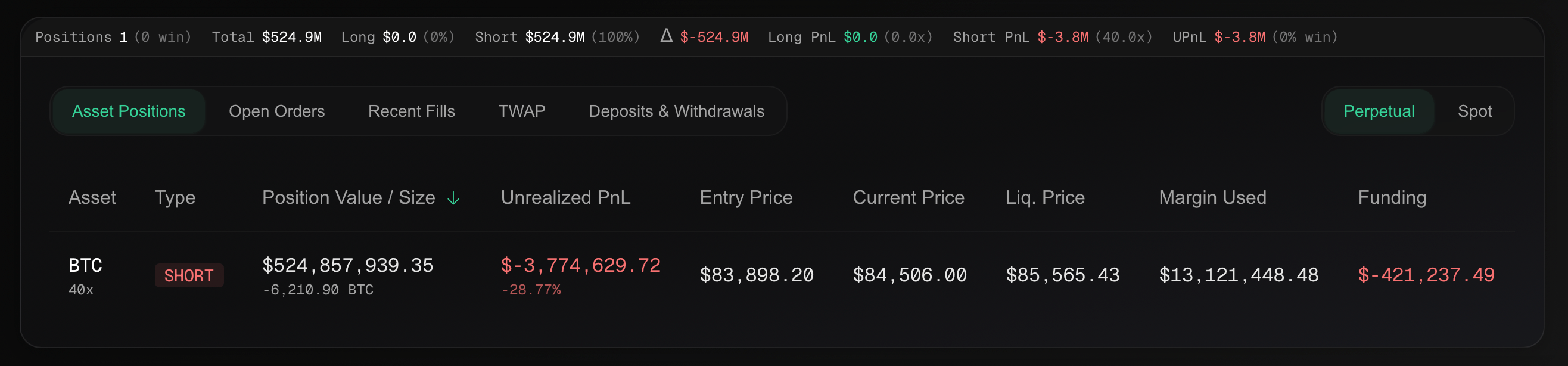The height and width of the screenshot is (366, 1568).
Task: Click the Type column header
Action: (x=175, y=198)
